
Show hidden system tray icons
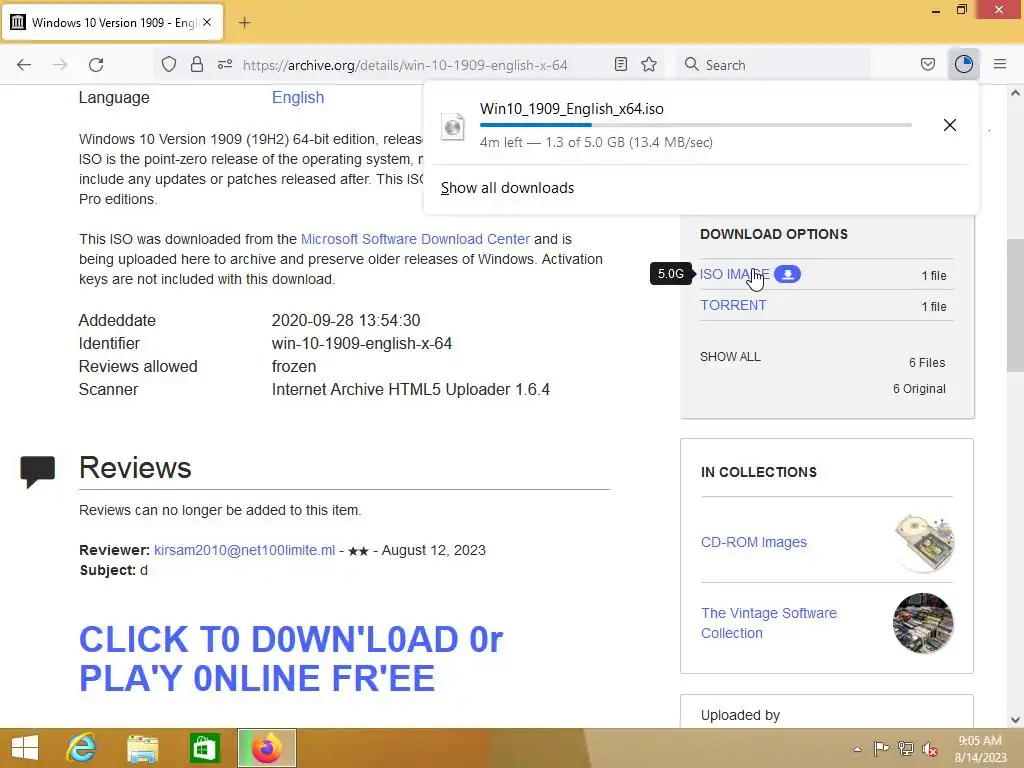[857, 748]
